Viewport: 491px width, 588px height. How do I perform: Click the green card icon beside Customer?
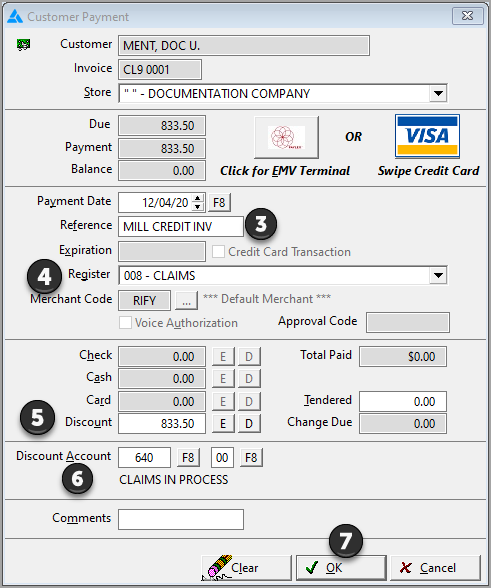point(24,45)
